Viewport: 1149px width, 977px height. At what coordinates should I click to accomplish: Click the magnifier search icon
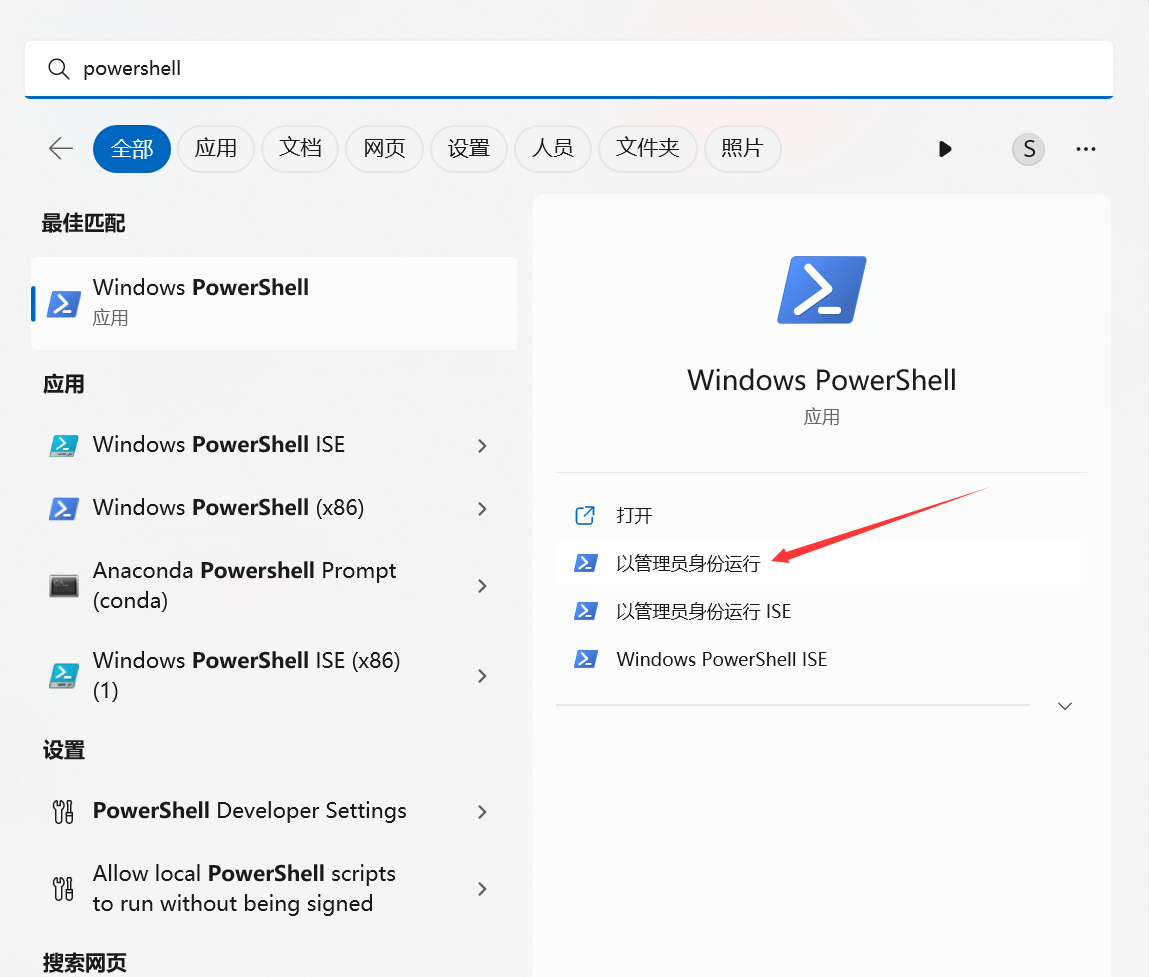tap(58, 69)
